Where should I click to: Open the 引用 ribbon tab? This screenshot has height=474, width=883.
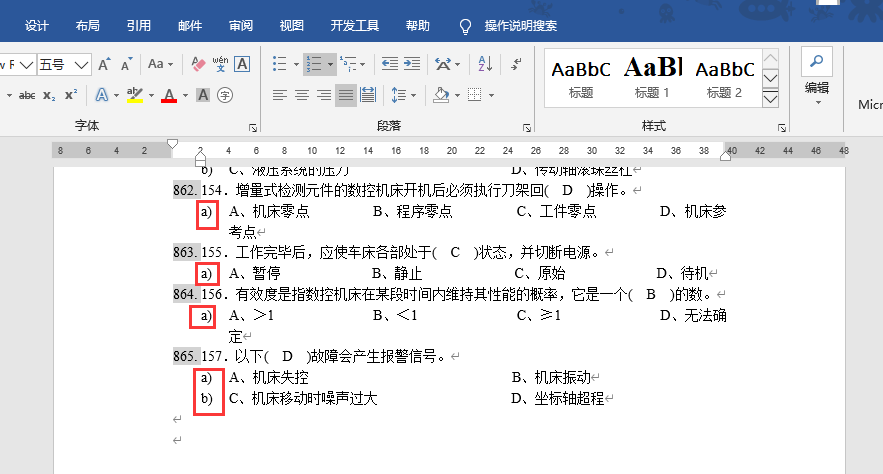139,25
